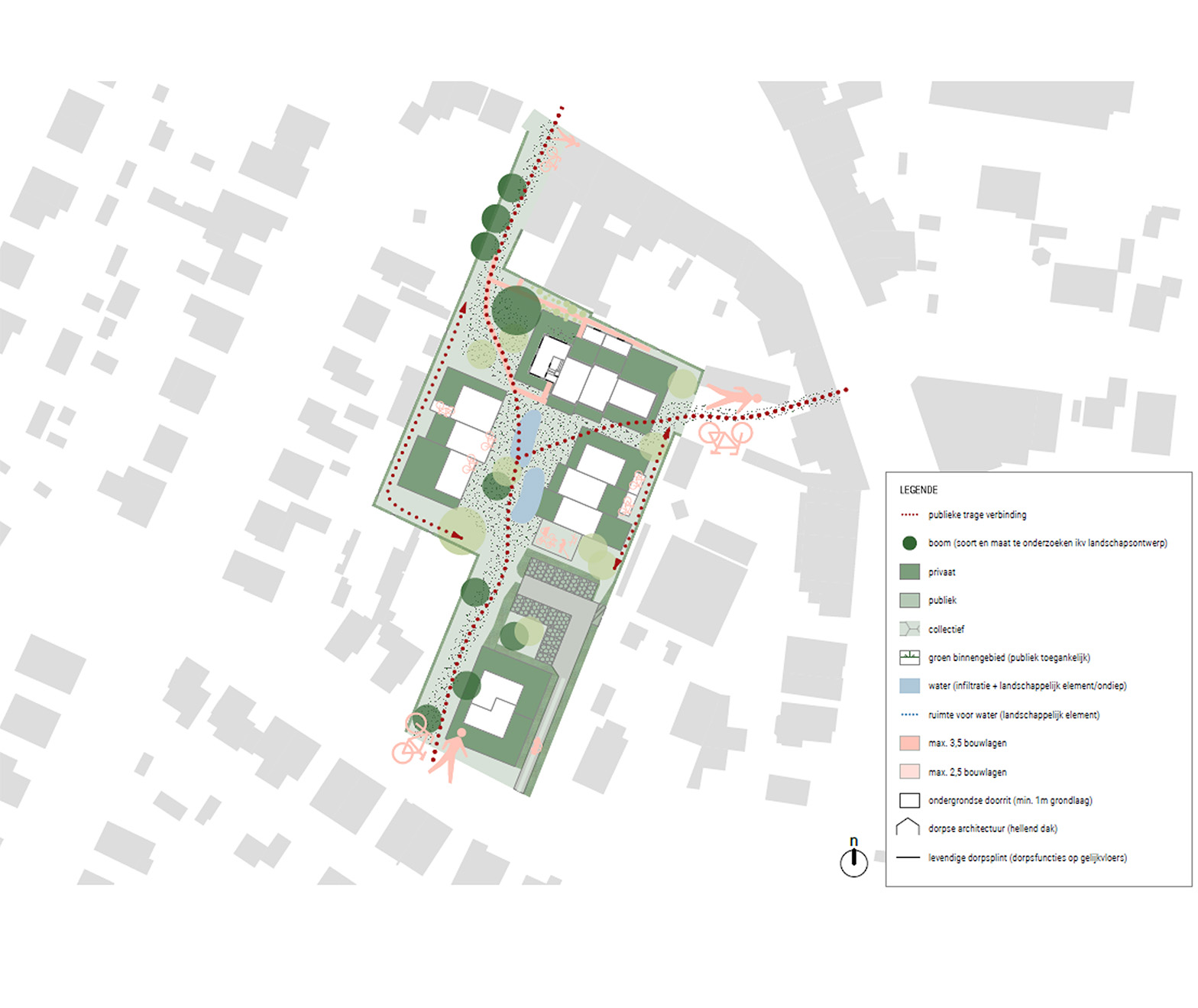Viewport: 1198px width, 1008px height.
Task: Click the LEGENDE heading
Action: coord(918,490)
